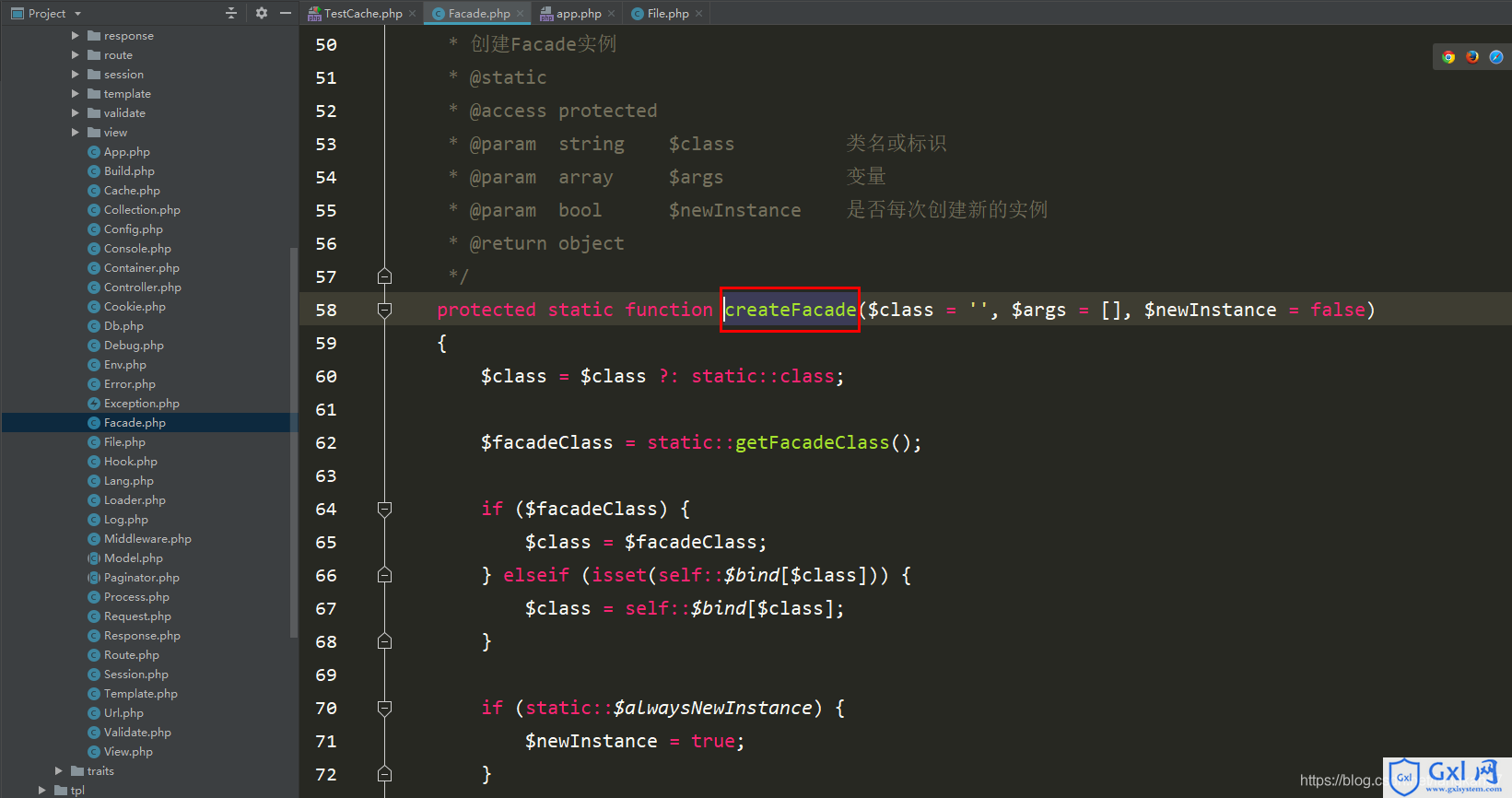Hide the Project panel with minus icon

click(x=286, y=13)
